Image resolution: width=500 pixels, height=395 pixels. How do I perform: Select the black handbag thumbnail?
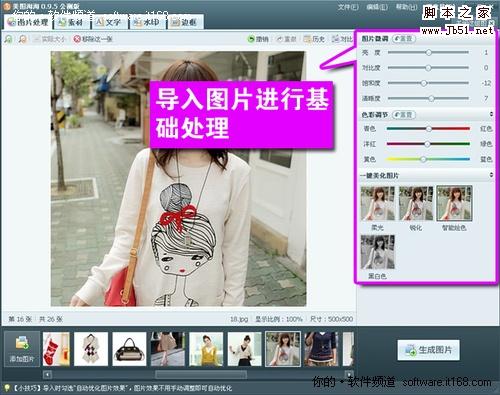point(129,349)
